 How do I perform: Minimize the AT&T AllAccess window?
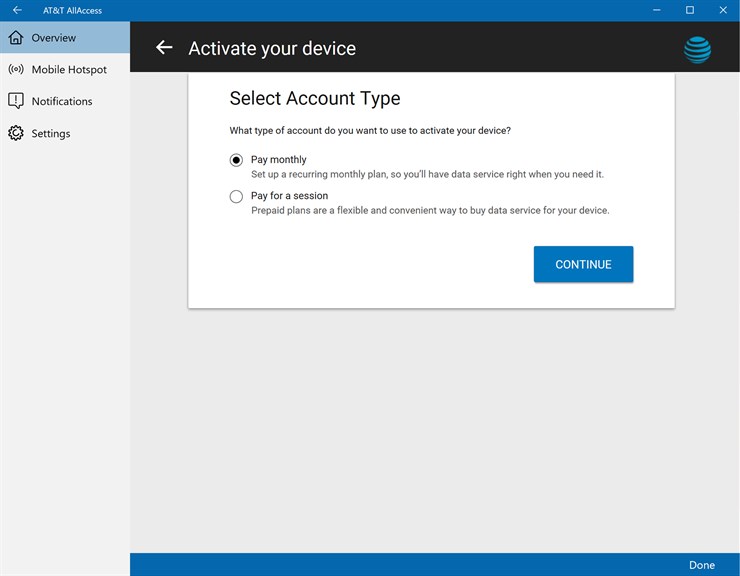(656, 10)
